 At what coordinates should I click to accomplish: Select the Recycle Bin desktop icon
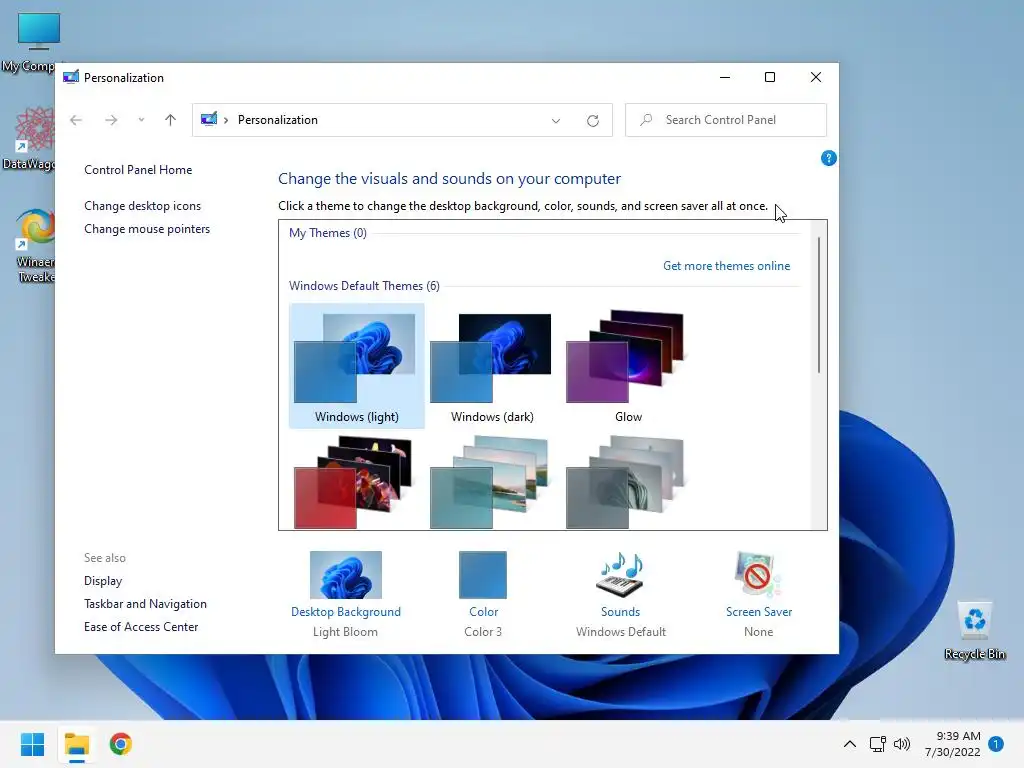[974, 631]
